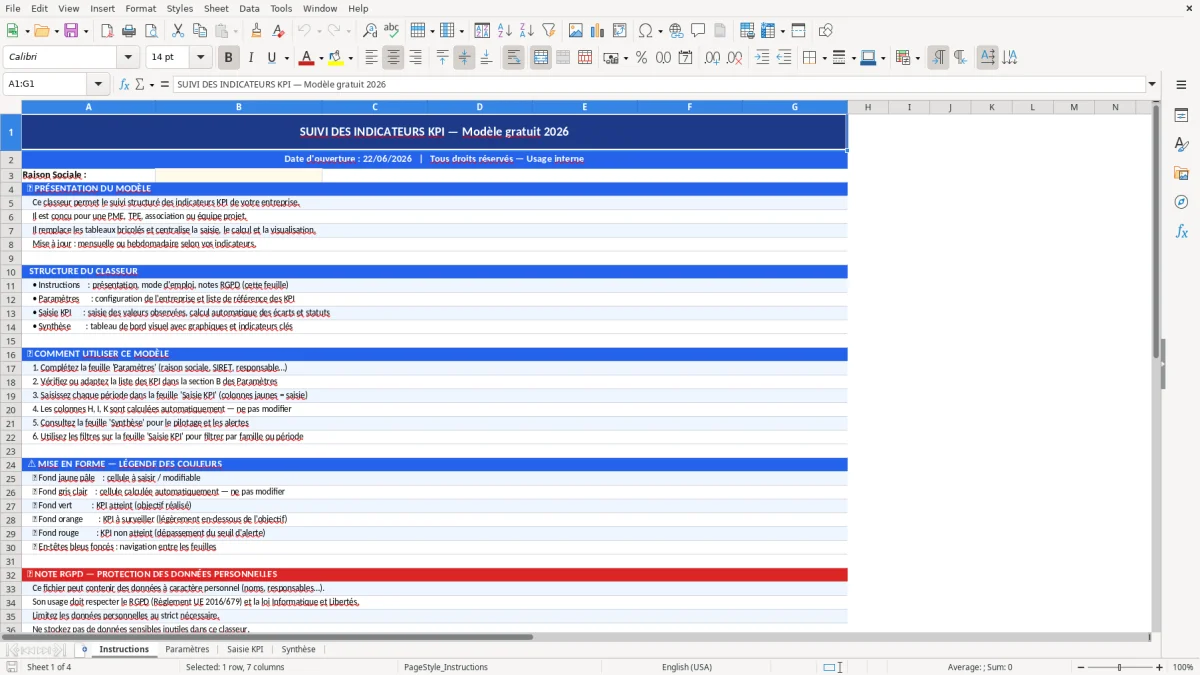This screenshot has width=1200, height=675.
Task: Expand the Name Box dropdown arrow
Action: coord(98,84)
